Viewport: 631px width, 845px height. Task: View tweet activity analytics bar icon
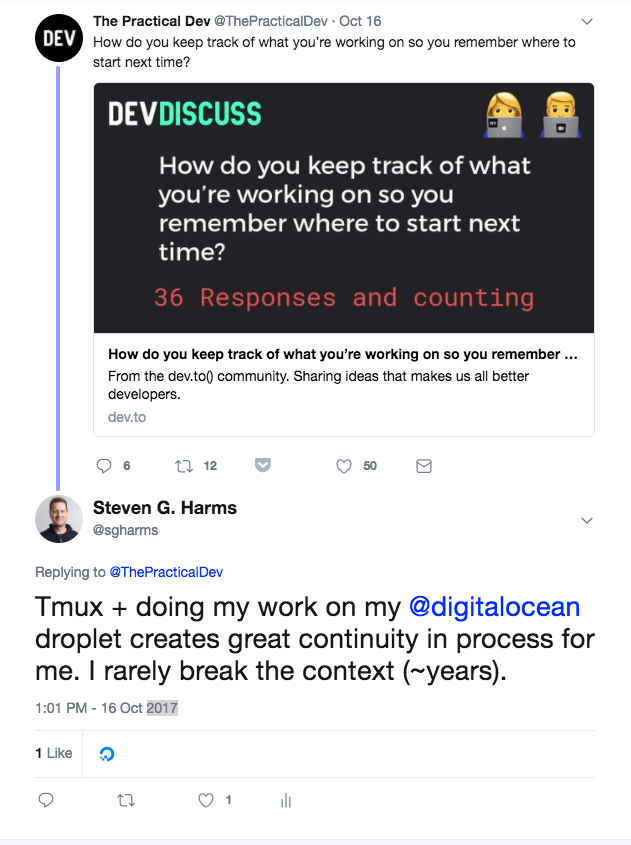[286, 800]
